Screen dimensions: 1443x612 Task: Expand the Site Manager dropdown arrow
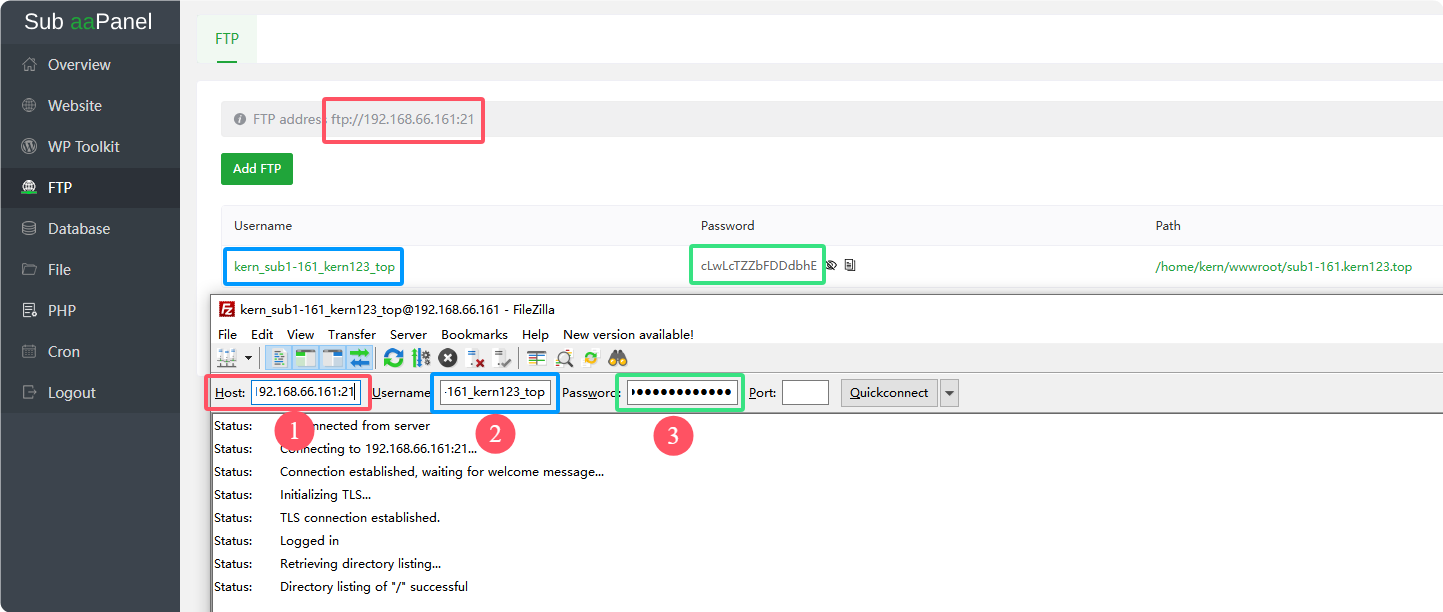(x=248, y=358)
